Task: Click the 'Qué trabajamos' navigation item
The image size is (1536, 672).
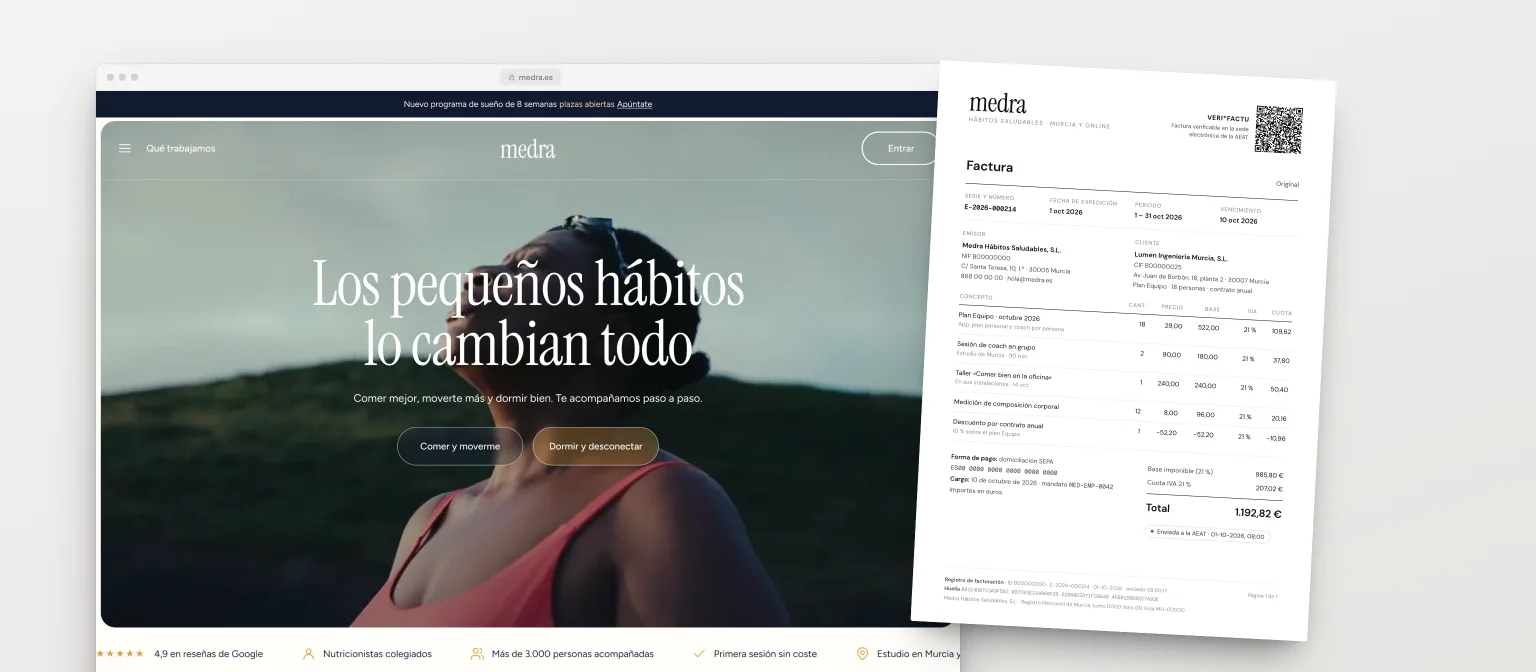Action: 181,148
